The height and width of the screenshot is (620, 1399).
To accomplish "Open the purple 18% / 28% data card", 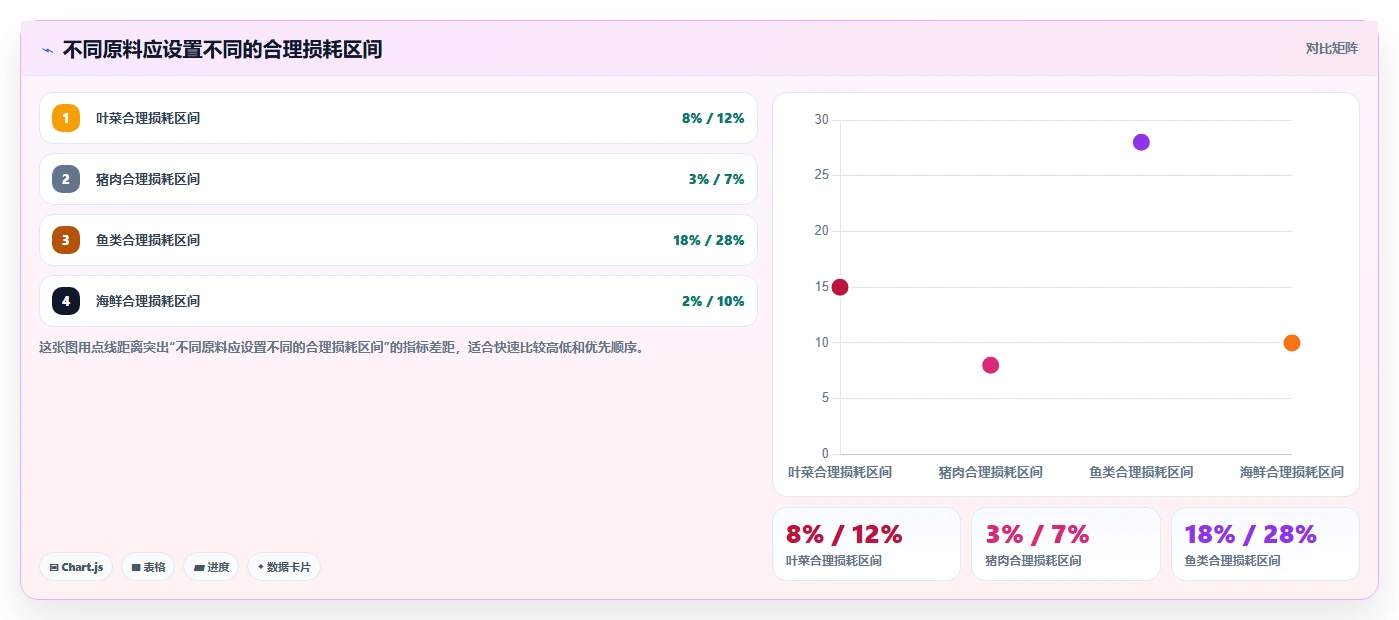I will click(x=1265, y=544).
